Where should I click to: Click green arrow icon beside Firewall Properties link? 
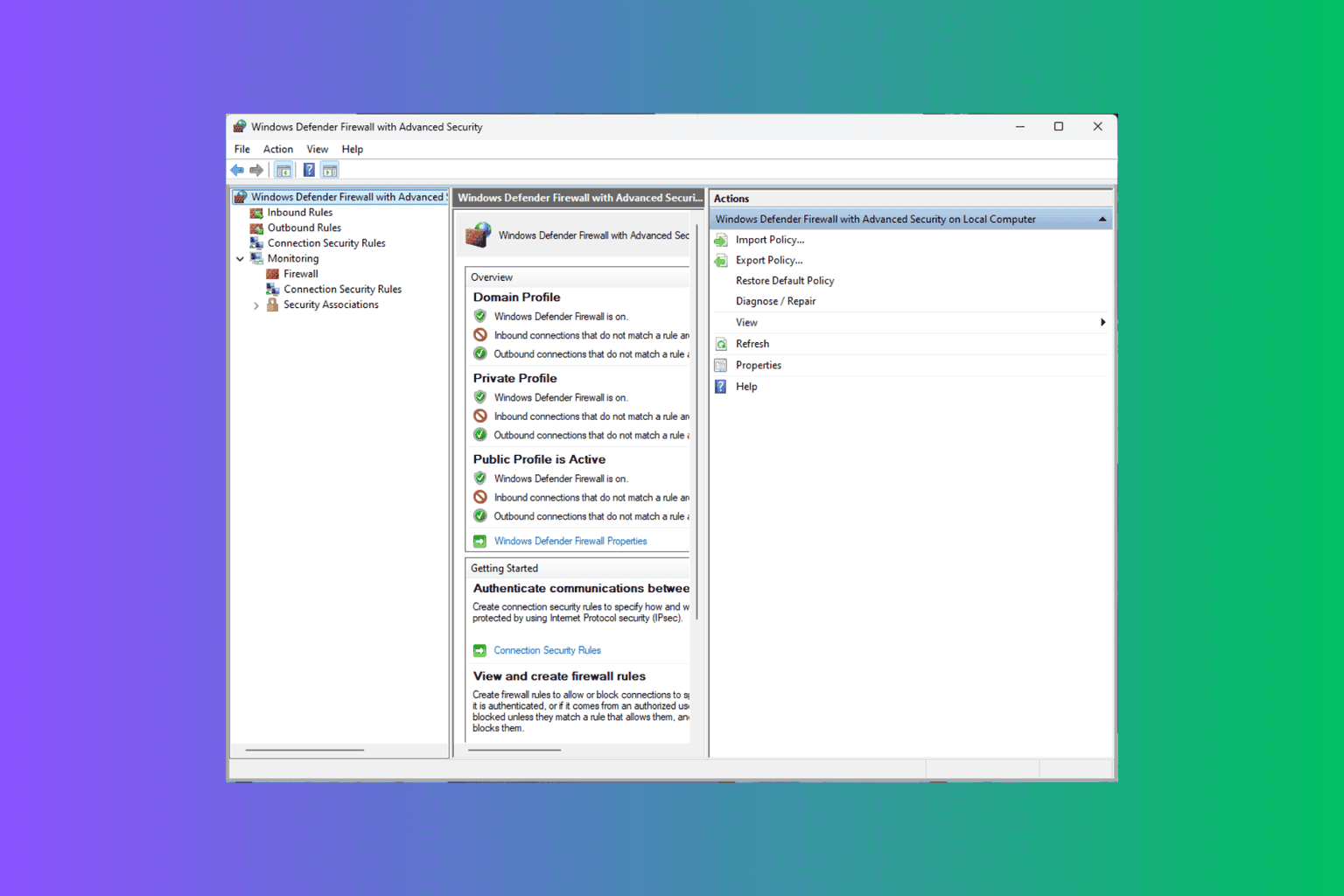click(479, 541)
